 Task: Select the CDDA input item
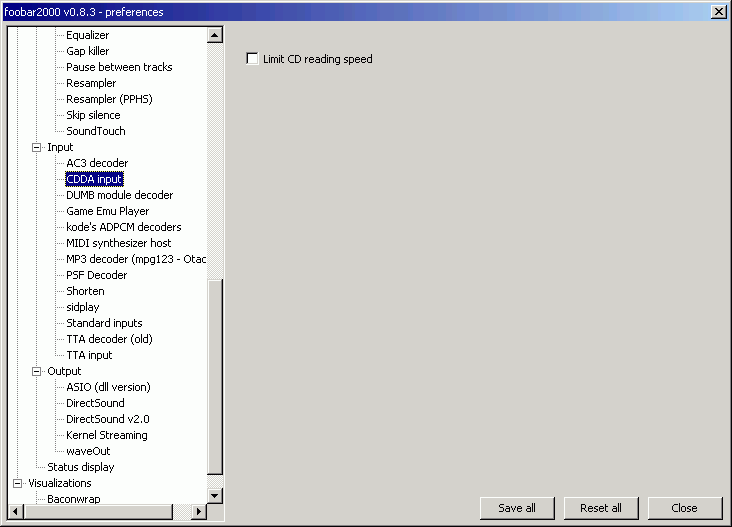click(94, 179)
